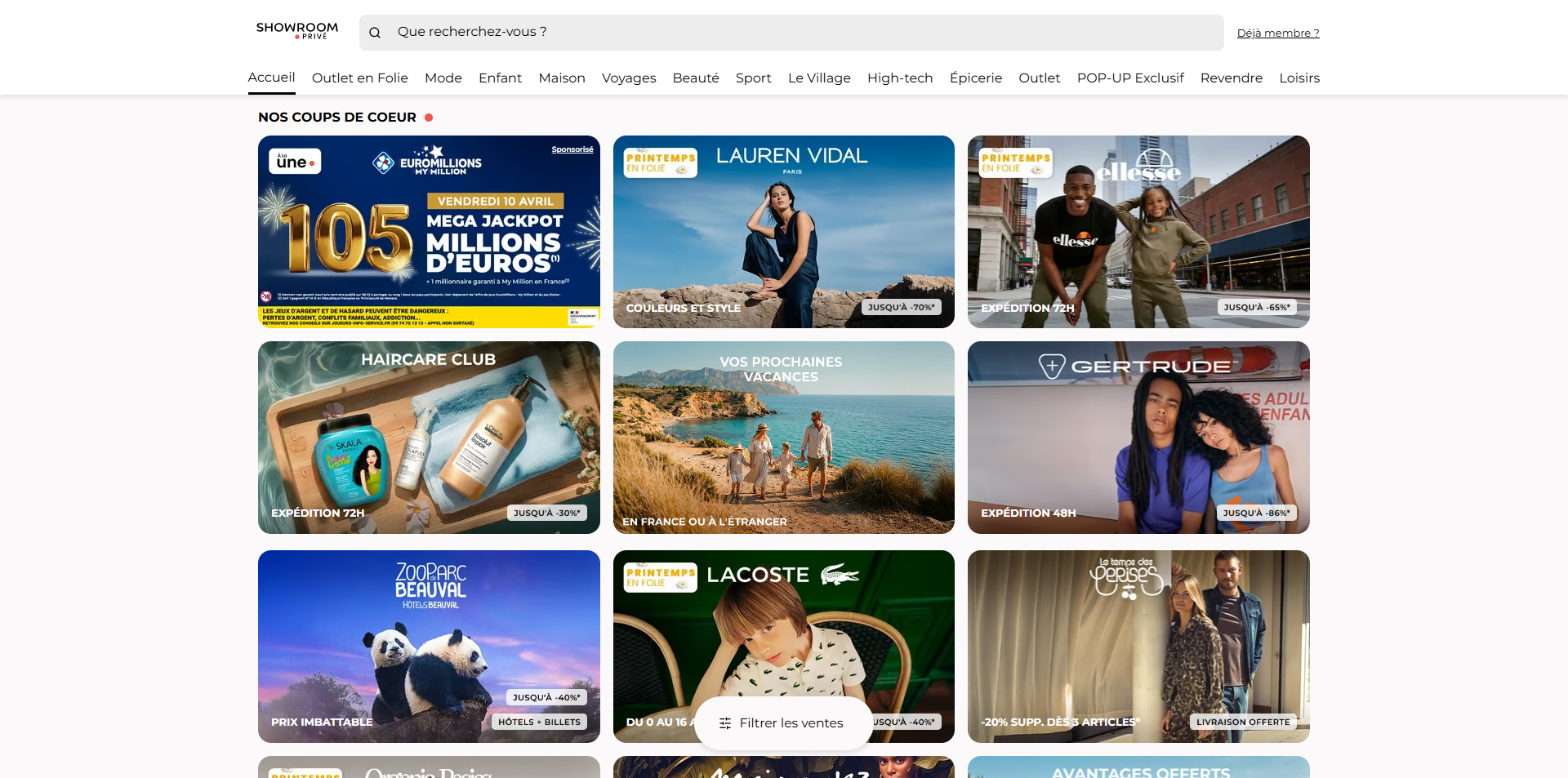
Task: Click the Printemps en Folie badge on Lauren Vidal
Action: [x=661, y=162]
